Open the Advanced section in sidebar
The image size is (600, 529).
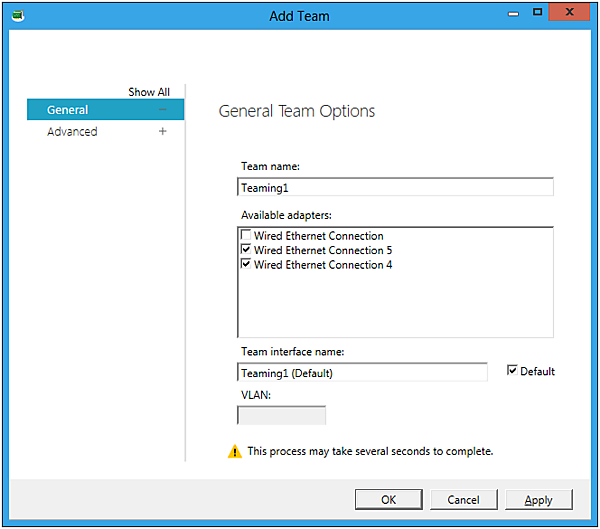[72, 132]
